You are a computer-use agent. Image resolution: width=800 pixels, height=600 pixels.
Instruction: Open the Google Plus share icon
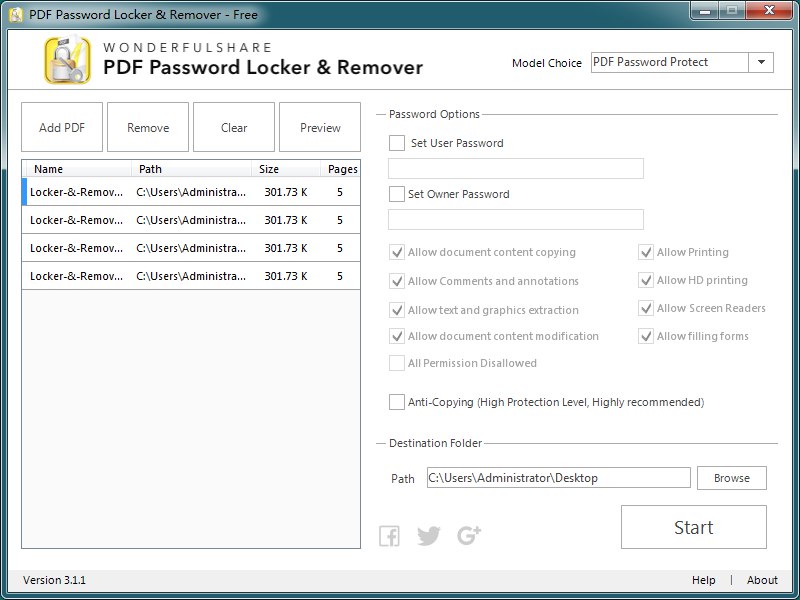(x=468, y=535)
